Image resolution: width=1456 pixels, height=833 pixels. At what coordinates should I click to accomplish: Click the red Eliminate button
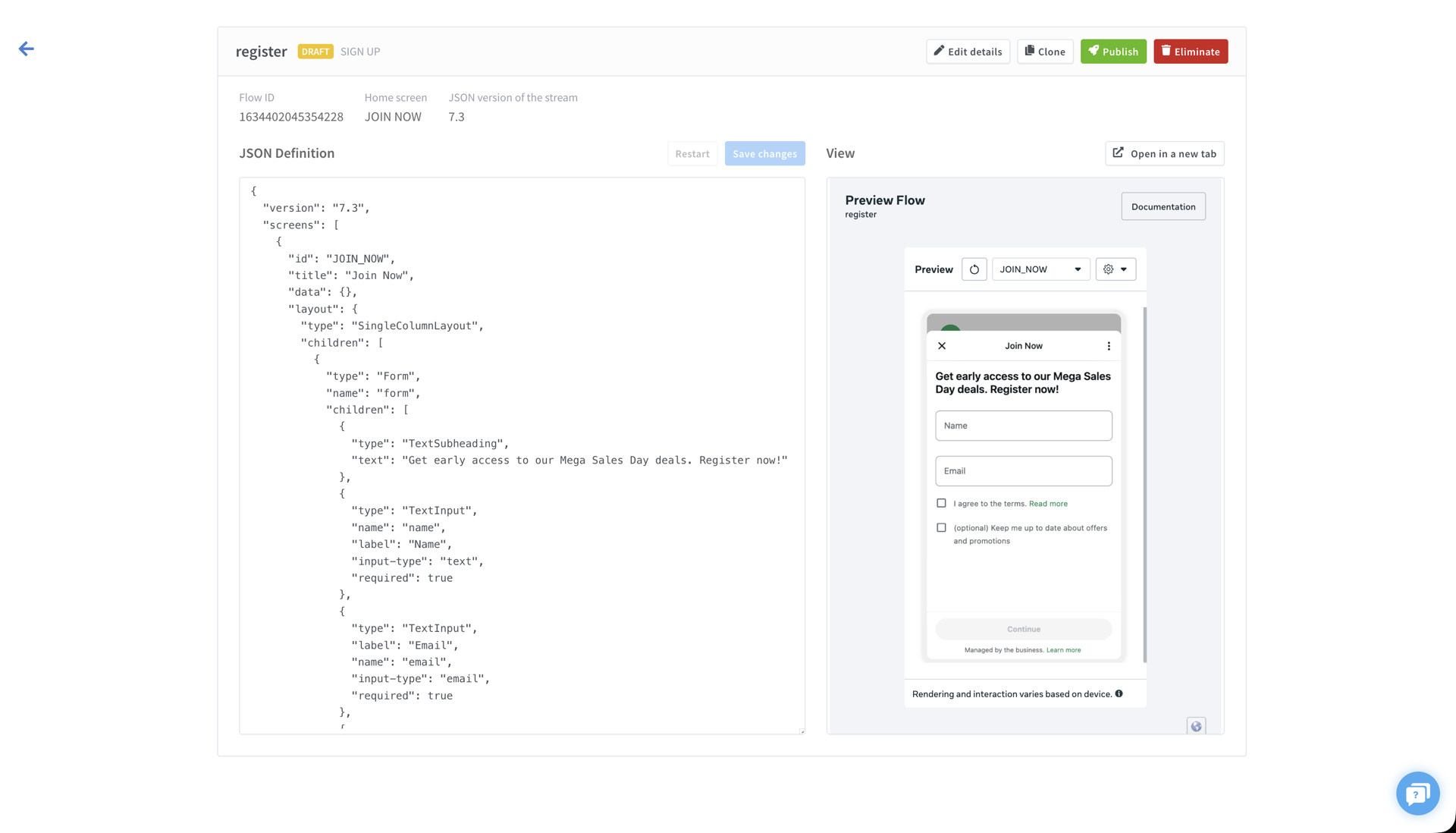[x=1191, y=52]
